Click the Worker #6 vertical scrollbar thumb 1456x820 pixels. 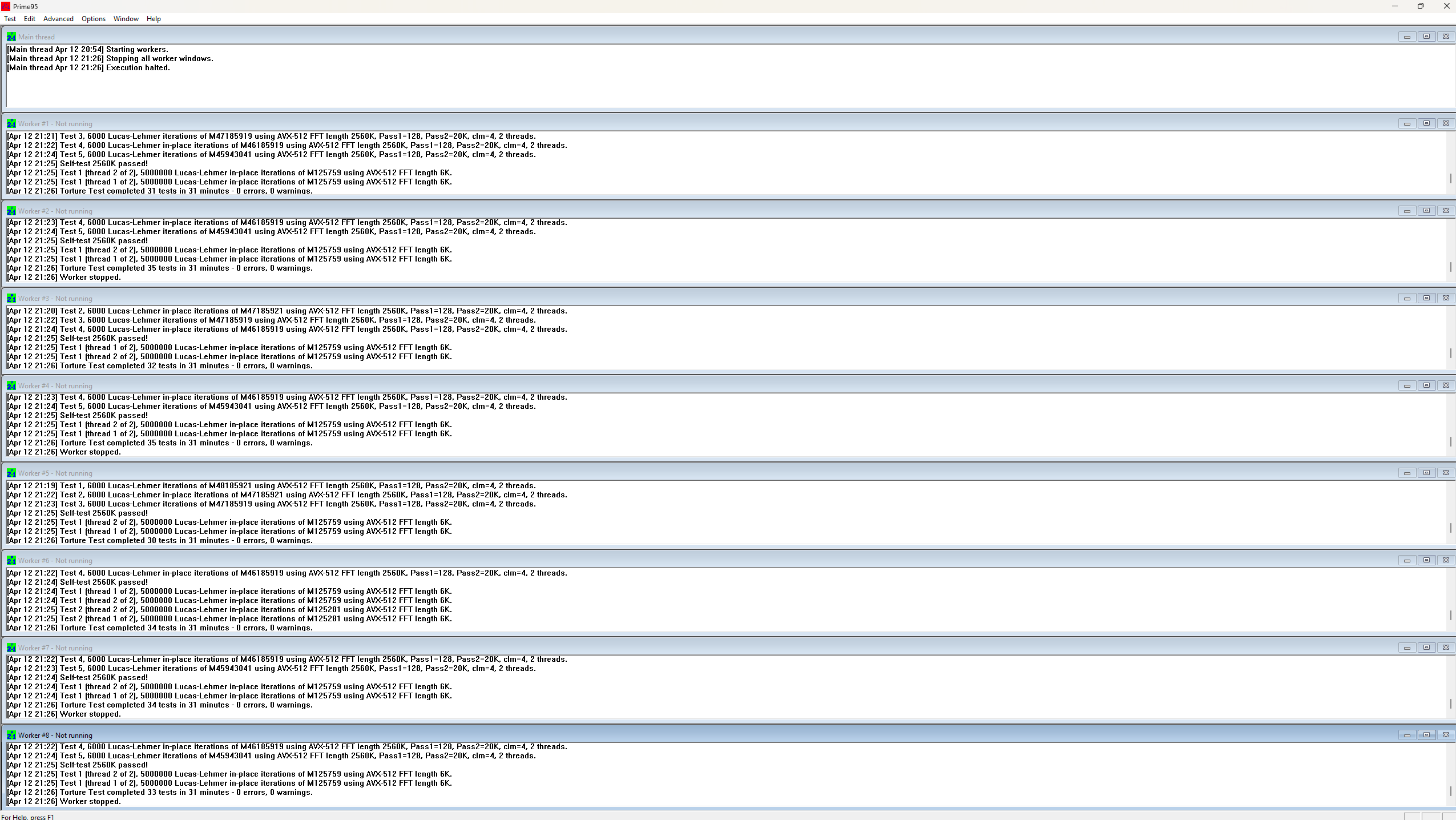(1450, 615)
